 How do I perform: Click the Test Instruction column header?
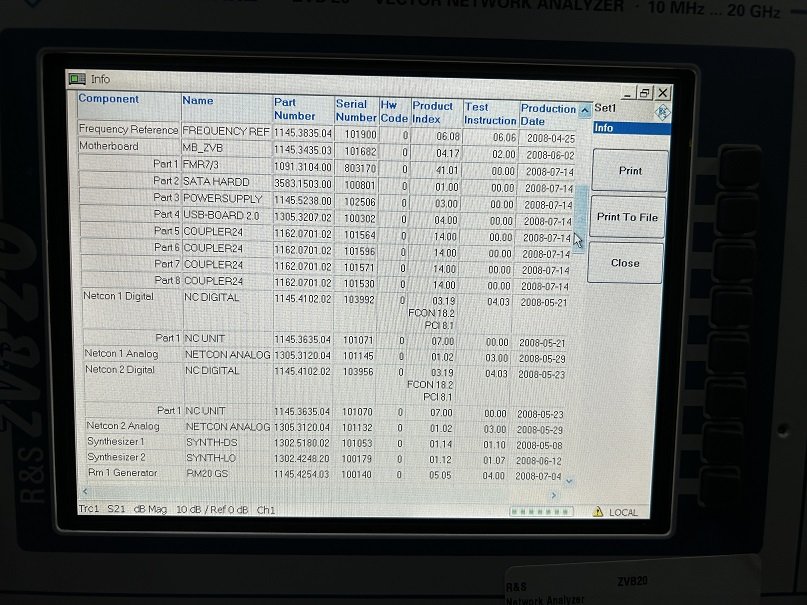489,114
